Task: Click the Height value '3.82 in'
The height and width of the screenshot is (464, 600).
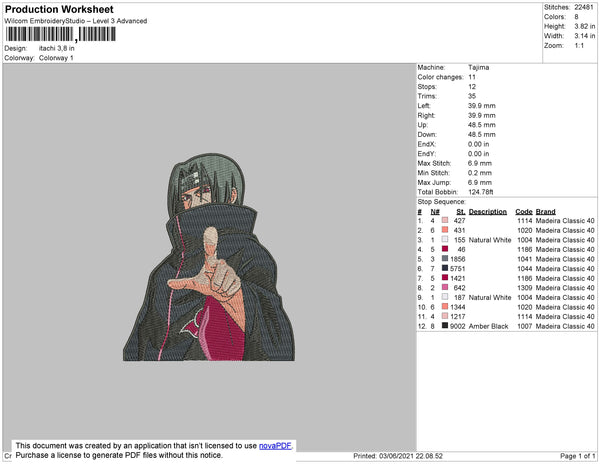Action: (x=584, y=26)
